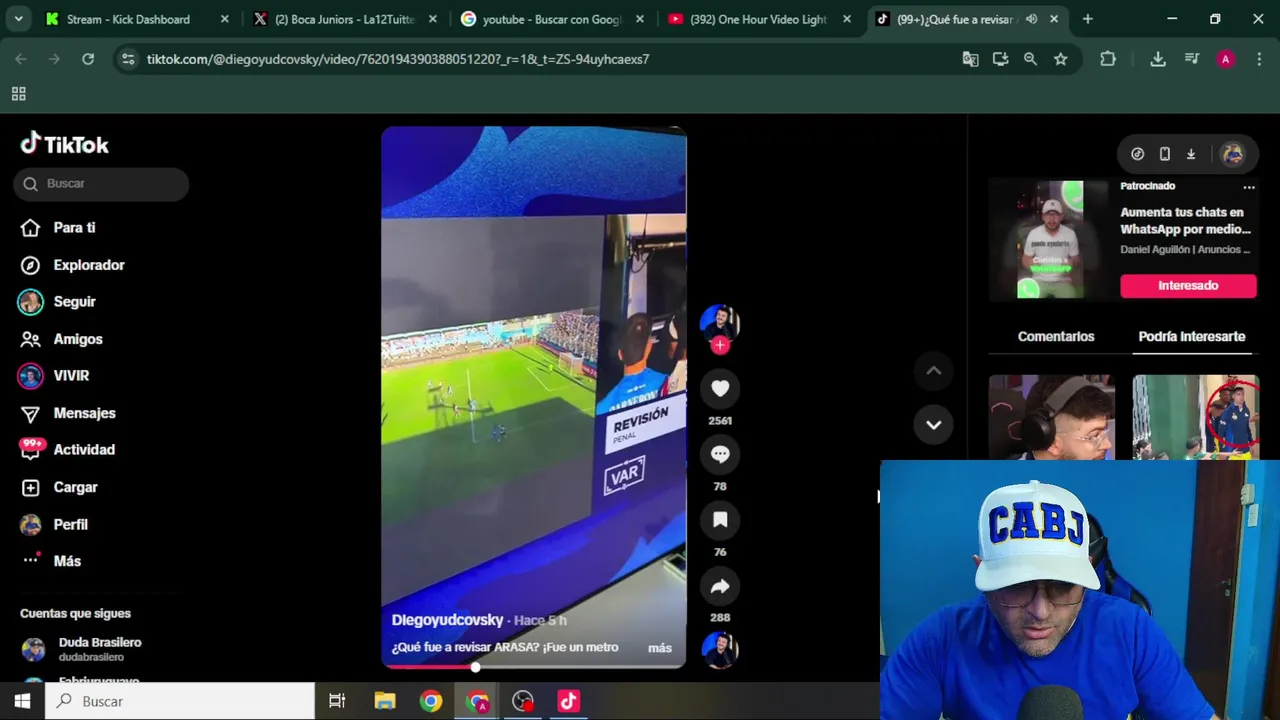Click the Diegoyudcovsky username on the video

[447, 620]
